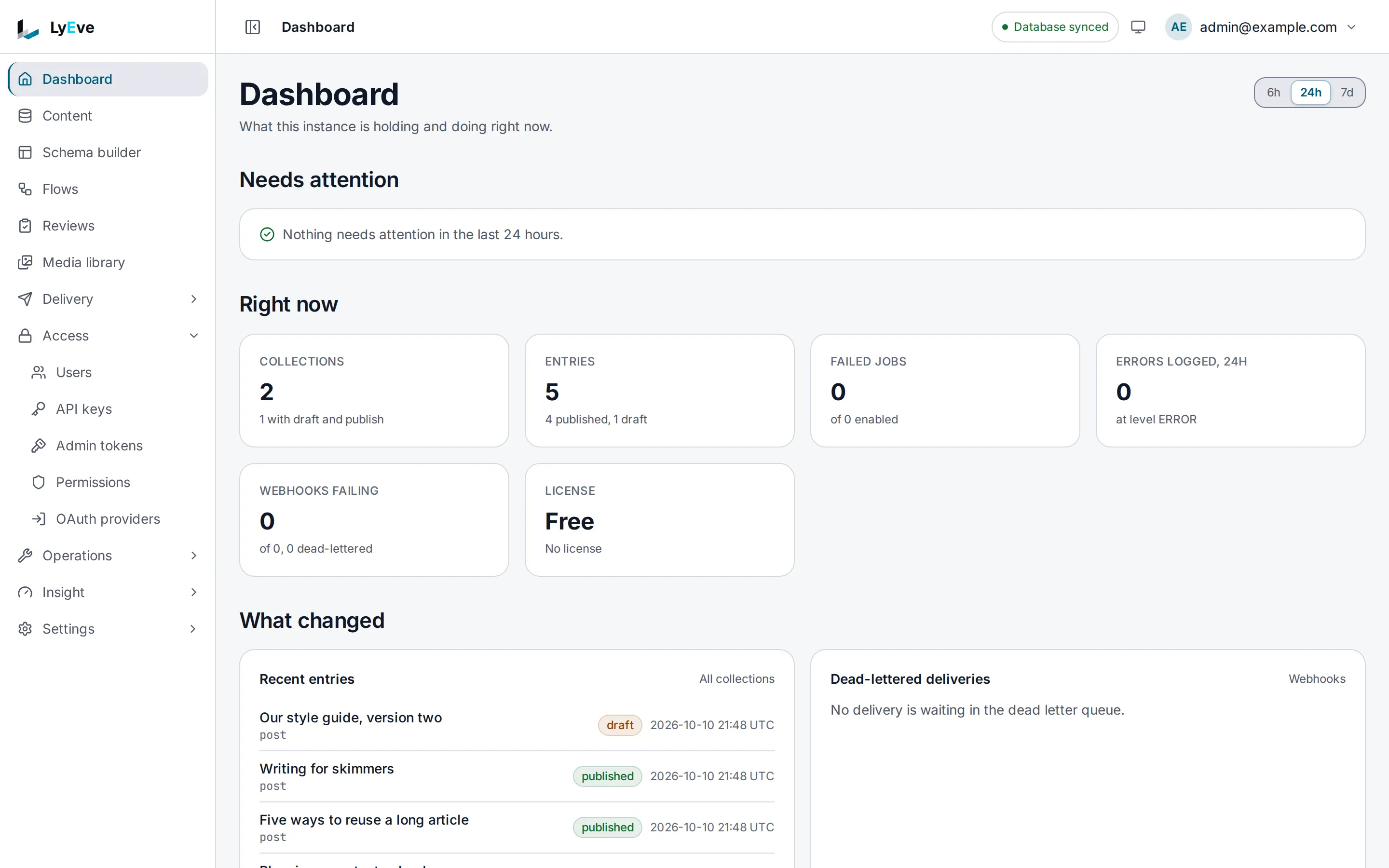Click the Permissions shield icon
The height and width of the screenshot is (868, 1389).
pyautogui.click(x=39, y=482)
